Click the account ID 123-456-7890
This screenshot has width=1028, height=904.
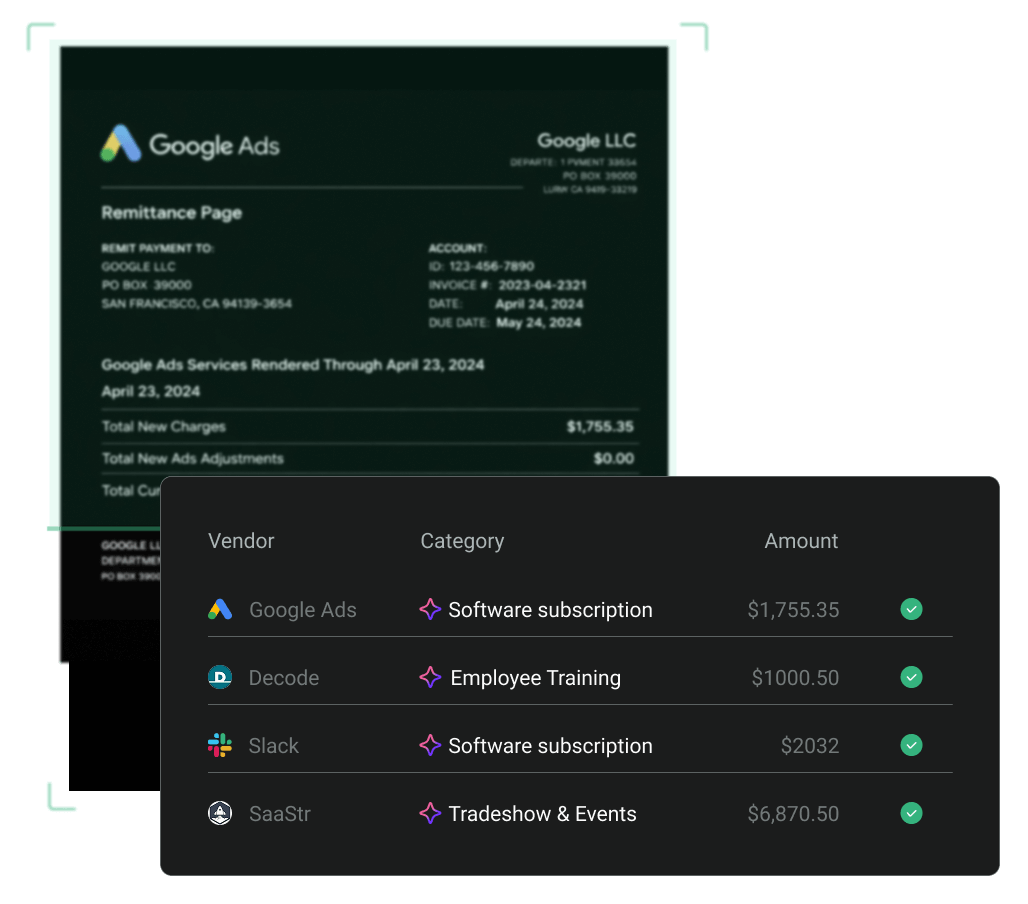click(492, 266)
